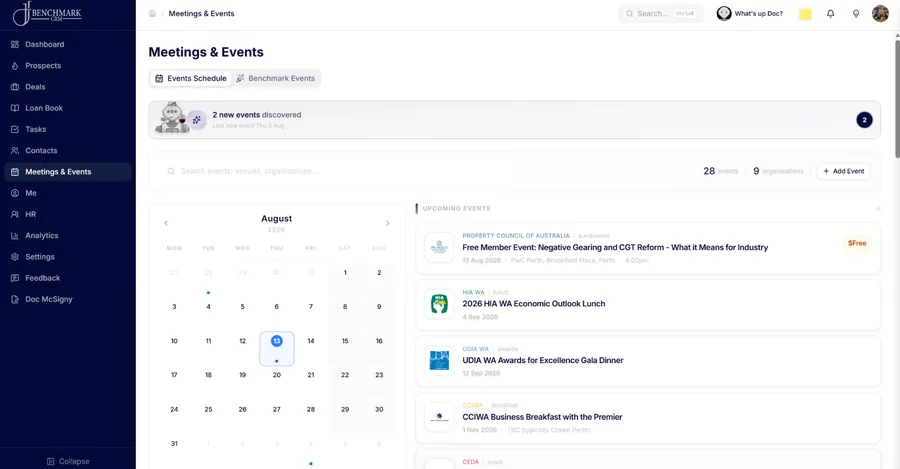Click the Meetings & Events breadcrumb
Screen dimensions: 900x469
coord(201,13)
